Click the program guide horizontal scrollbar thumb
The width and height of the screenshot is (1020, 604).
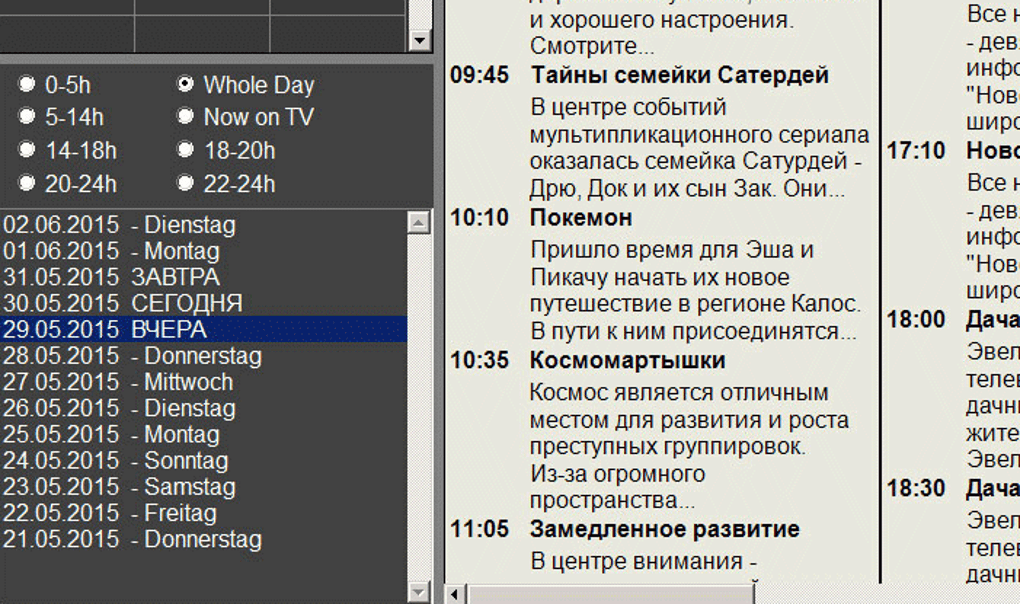point(610,594)
